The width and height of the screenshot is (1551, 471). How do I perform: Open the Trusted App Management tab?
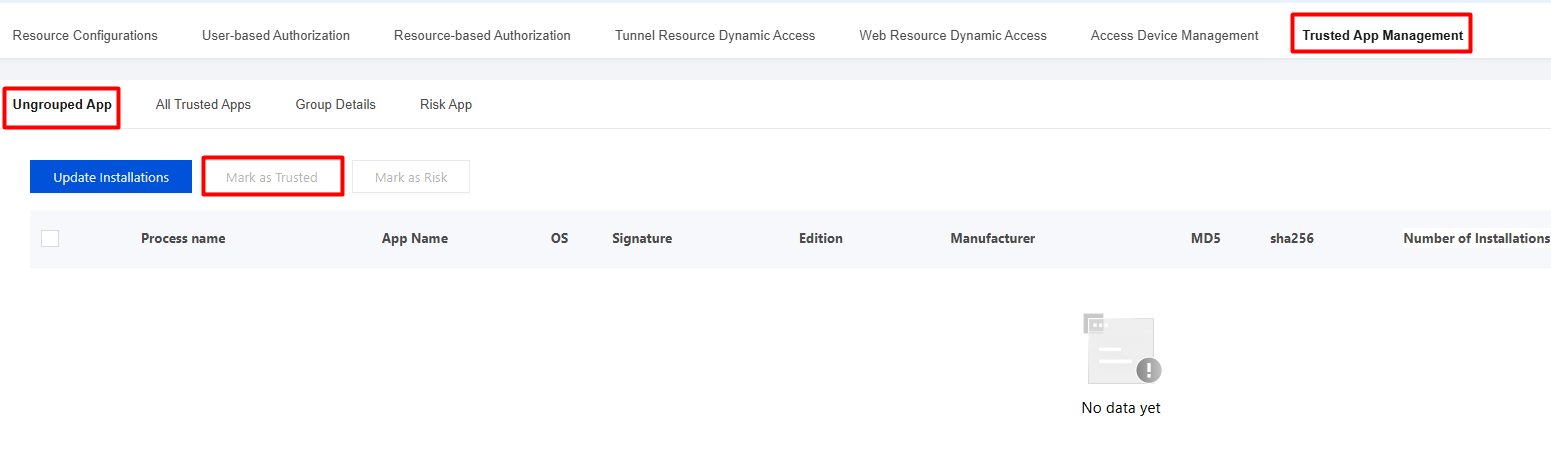tap(1382, 35)
